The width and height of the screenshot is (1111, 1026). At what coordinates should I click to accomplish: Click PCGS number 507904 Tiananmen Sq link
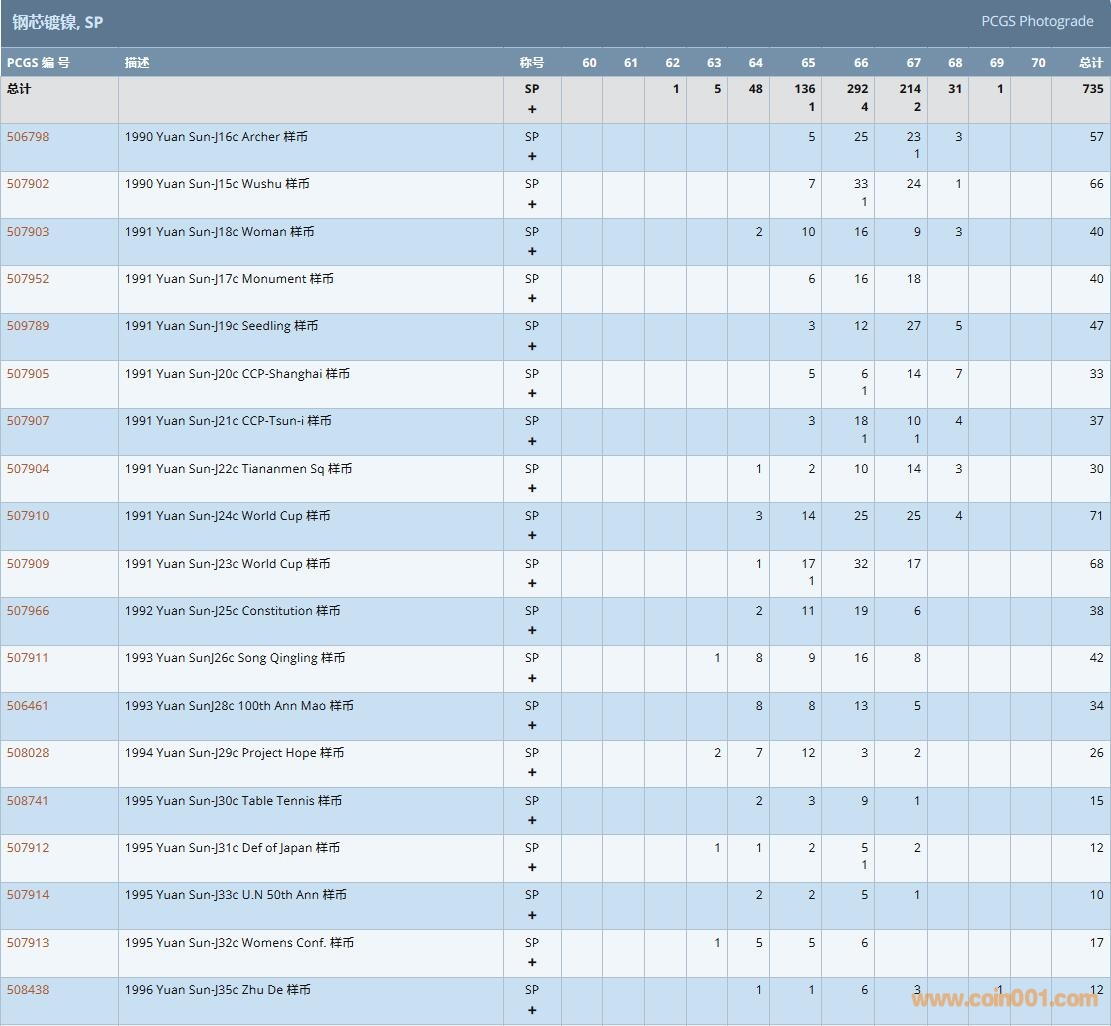28,469
